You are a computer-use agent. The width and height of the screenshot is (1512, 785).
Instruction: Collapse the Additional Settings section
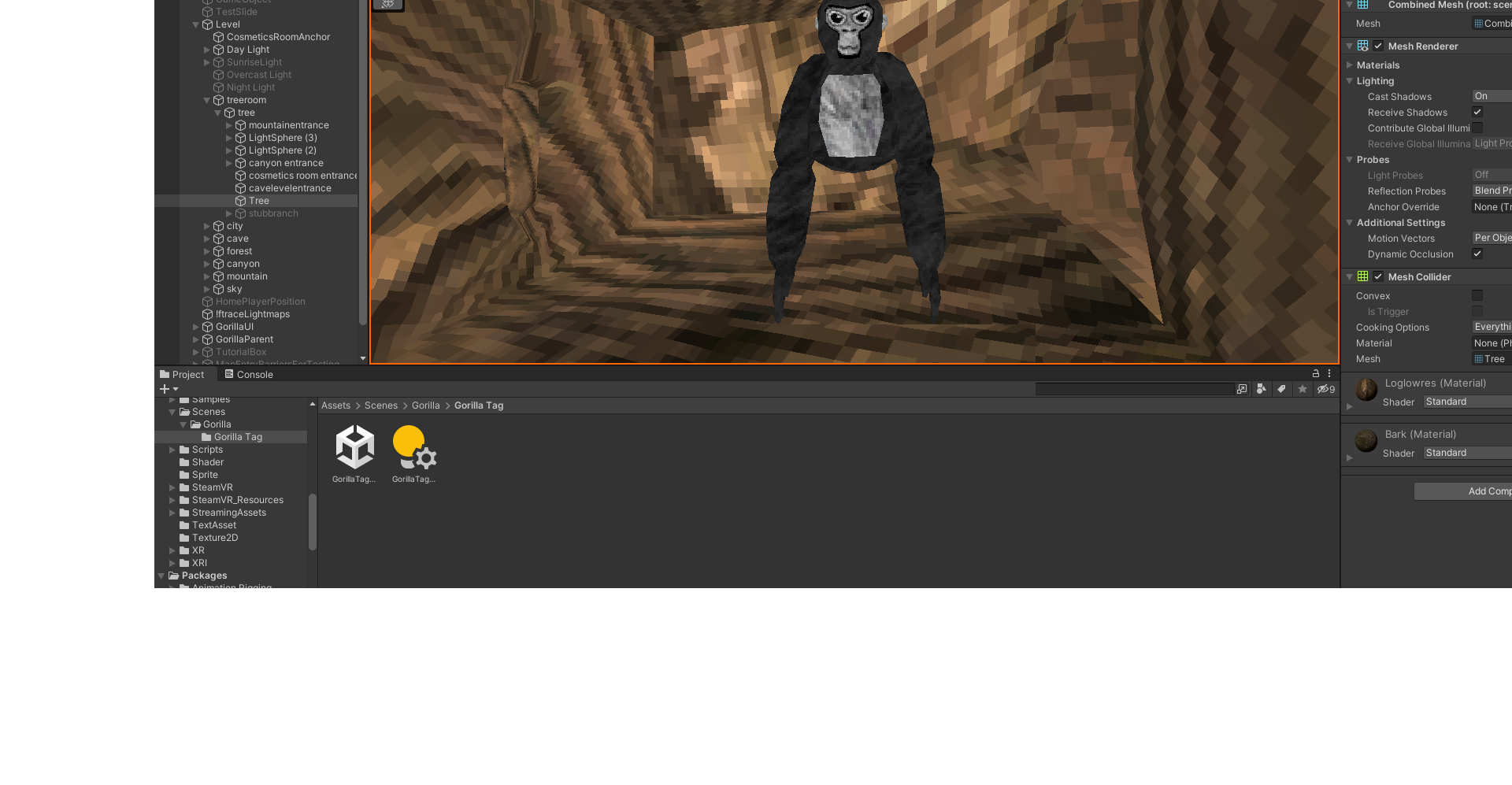(x=1350, y=223)
